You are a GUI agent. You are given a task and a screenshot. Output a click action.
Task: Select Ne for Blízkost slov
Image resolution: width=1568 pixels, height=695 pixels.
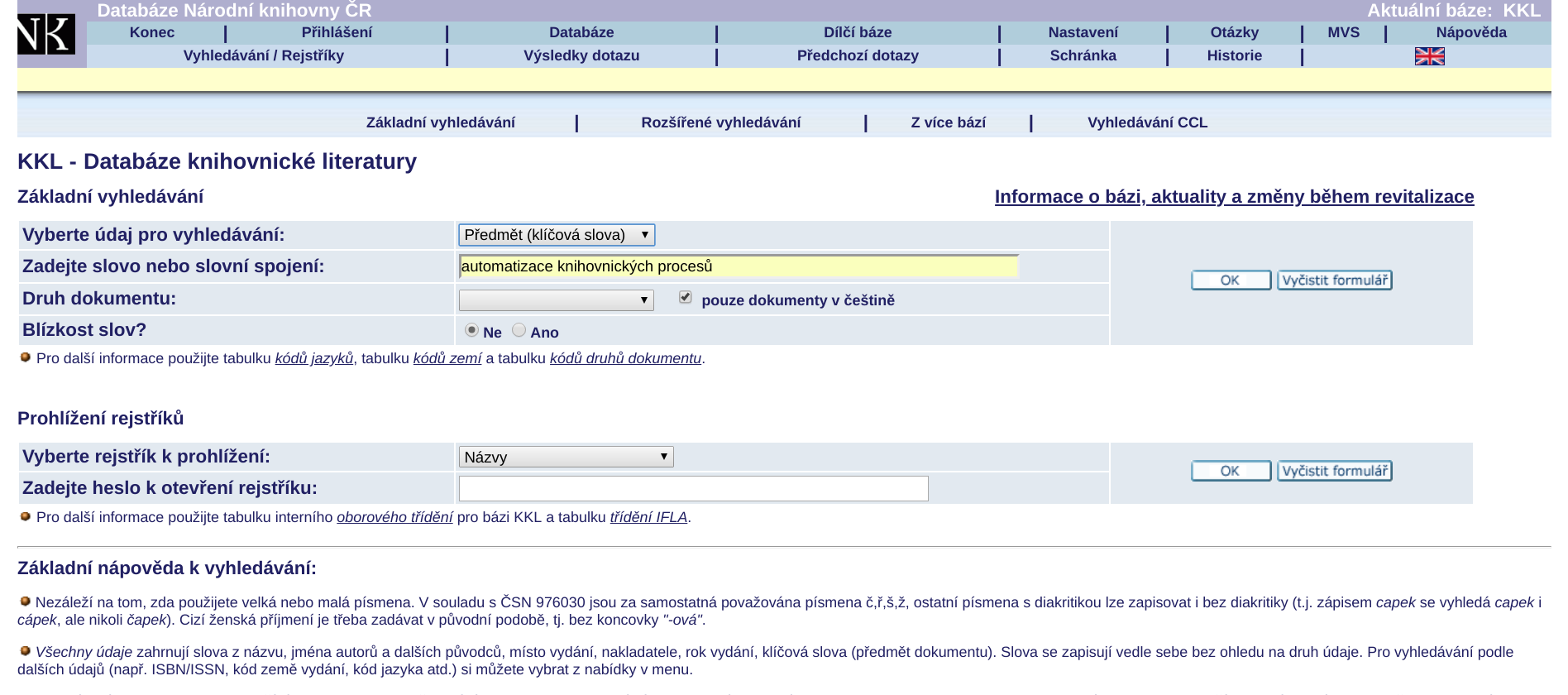(471, 330)
